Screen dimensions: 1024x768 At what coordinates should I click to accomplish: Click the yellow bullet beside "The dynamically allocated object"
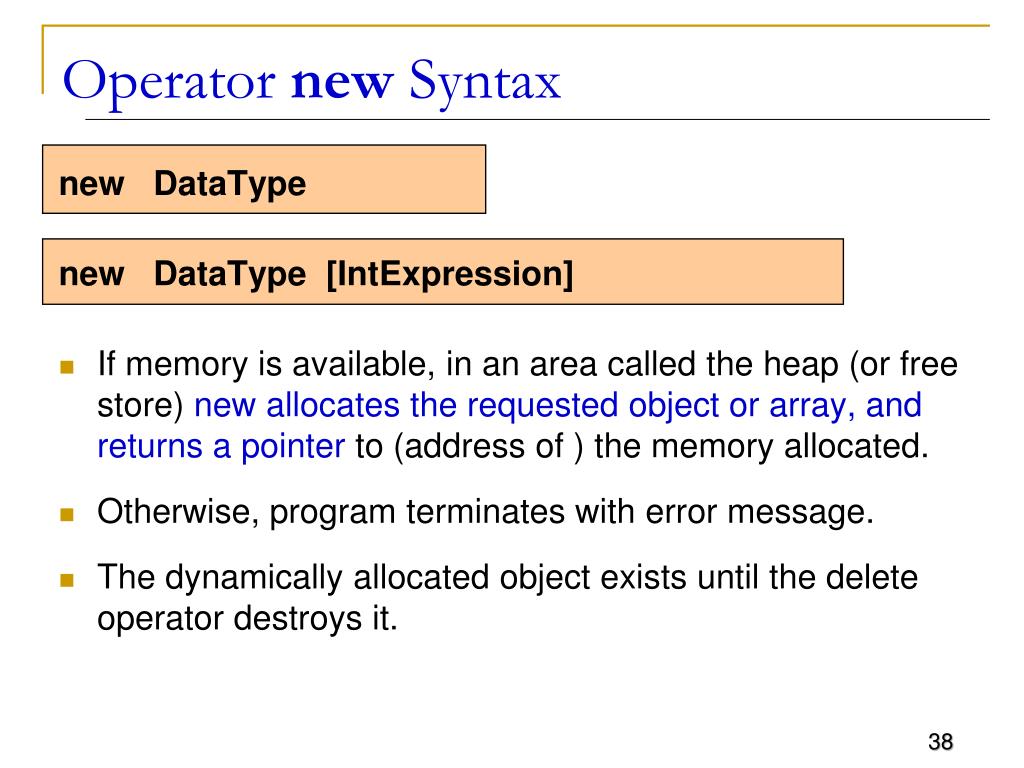click(x=68, y=579)
